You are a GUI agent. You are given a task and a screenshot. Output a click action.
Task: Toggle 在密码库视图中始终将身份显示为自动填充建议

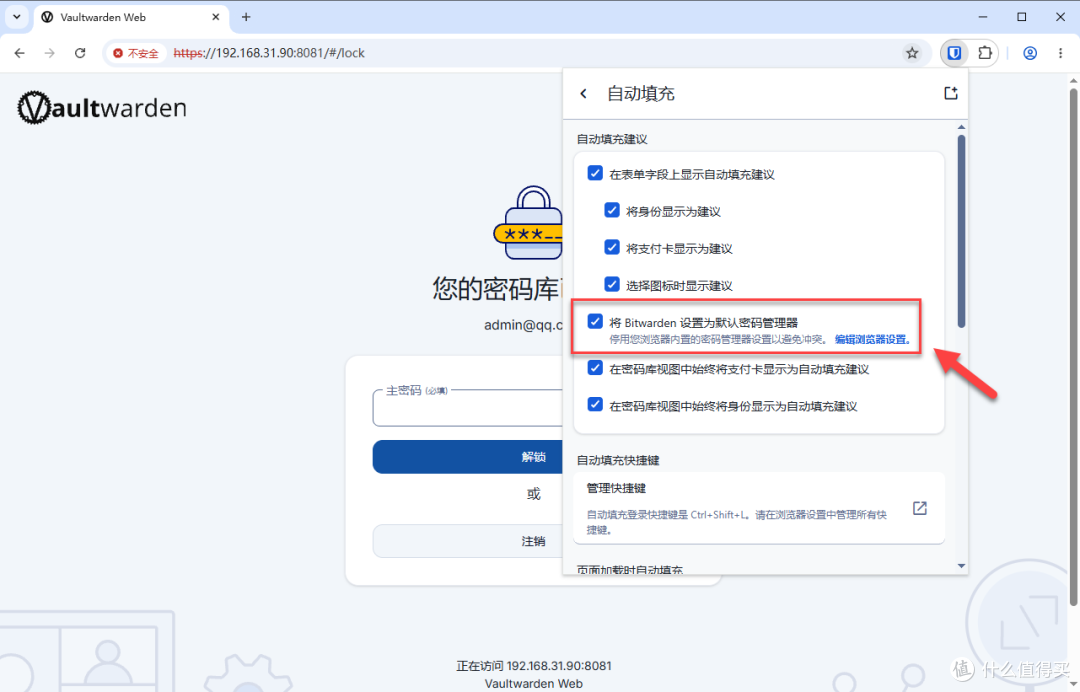pyautogui.click(x=595, y=405)
